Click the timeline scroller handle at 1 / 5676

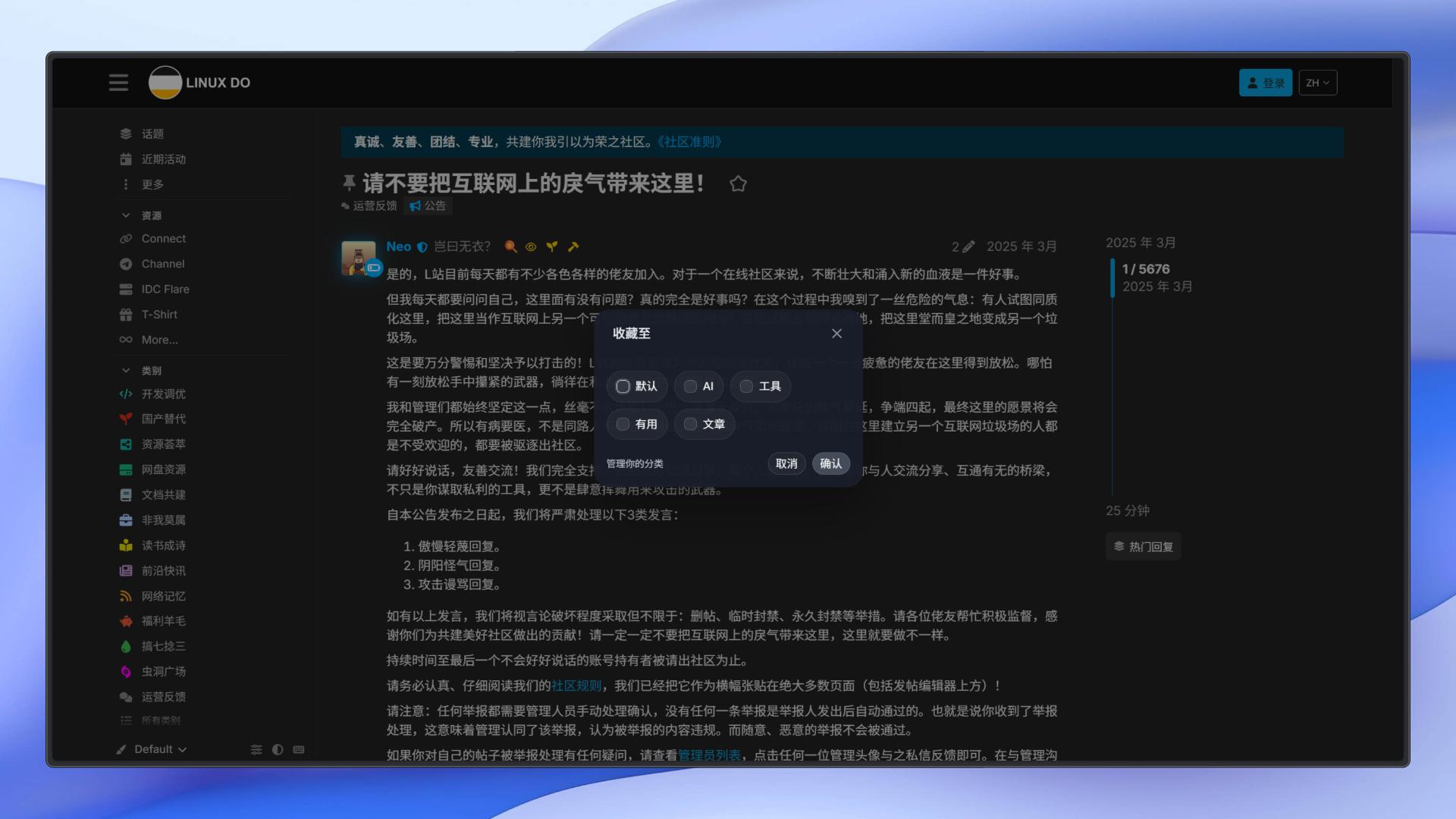click(1112, 278)
